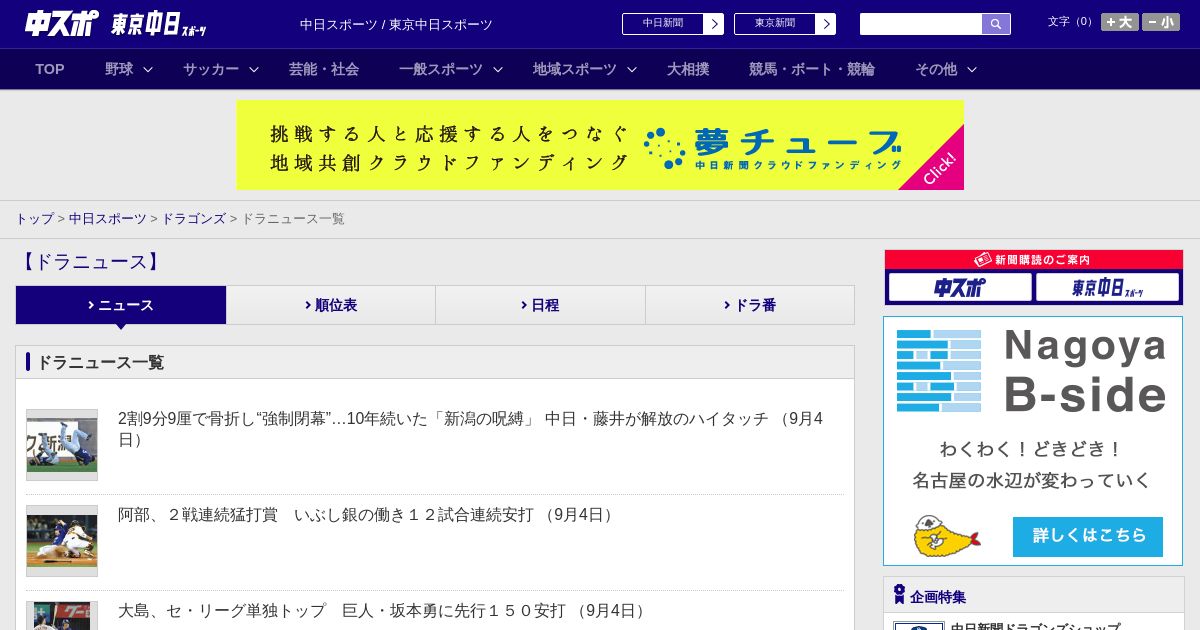Decrease font size with －小 button
This screenshot has width=1200, height=630.
(x=1161, y=22)
